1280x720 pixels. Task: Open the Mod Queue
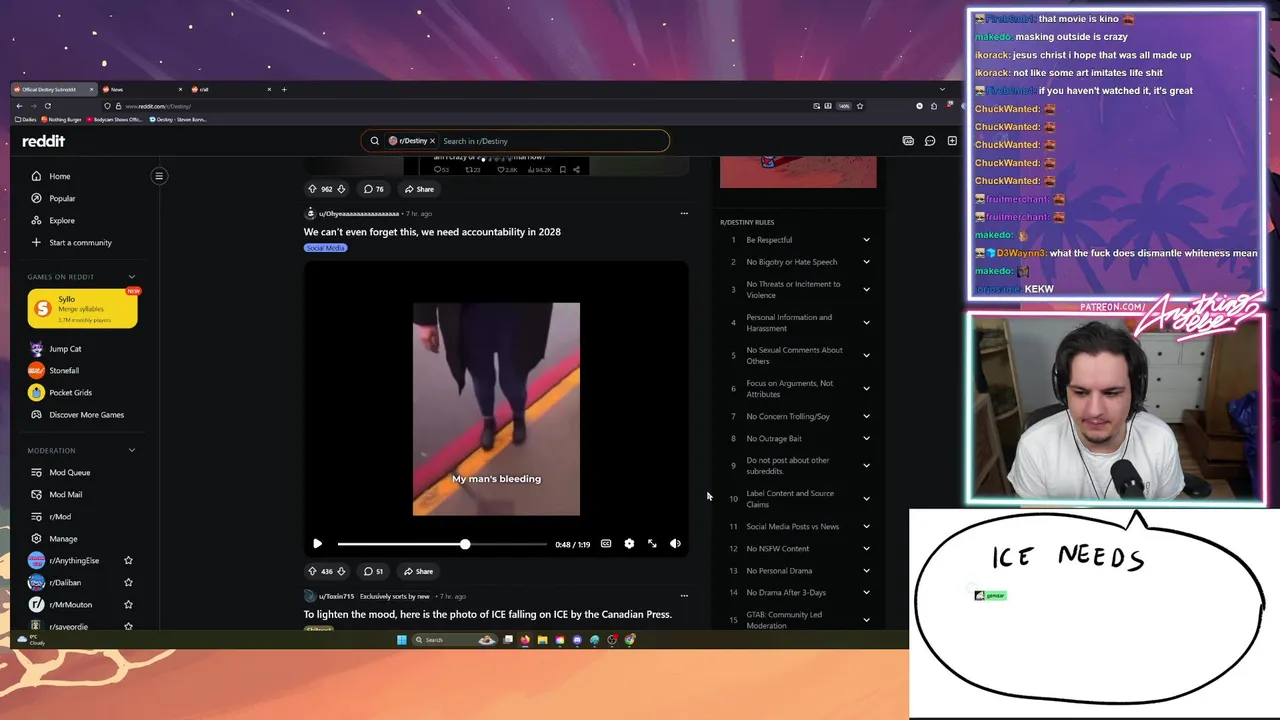(x=69, y=472)
